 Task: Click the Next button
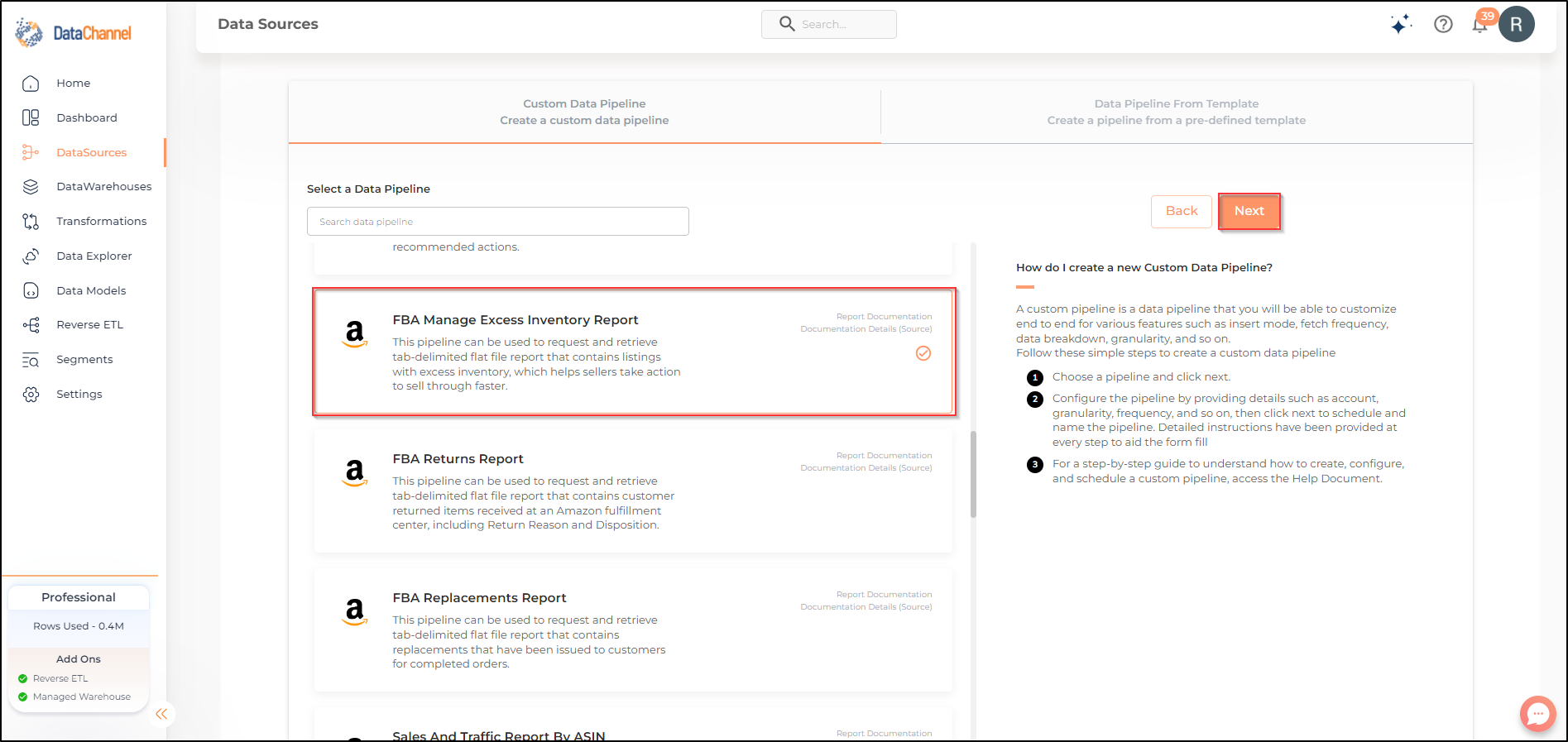click(x=1249, y=211)
